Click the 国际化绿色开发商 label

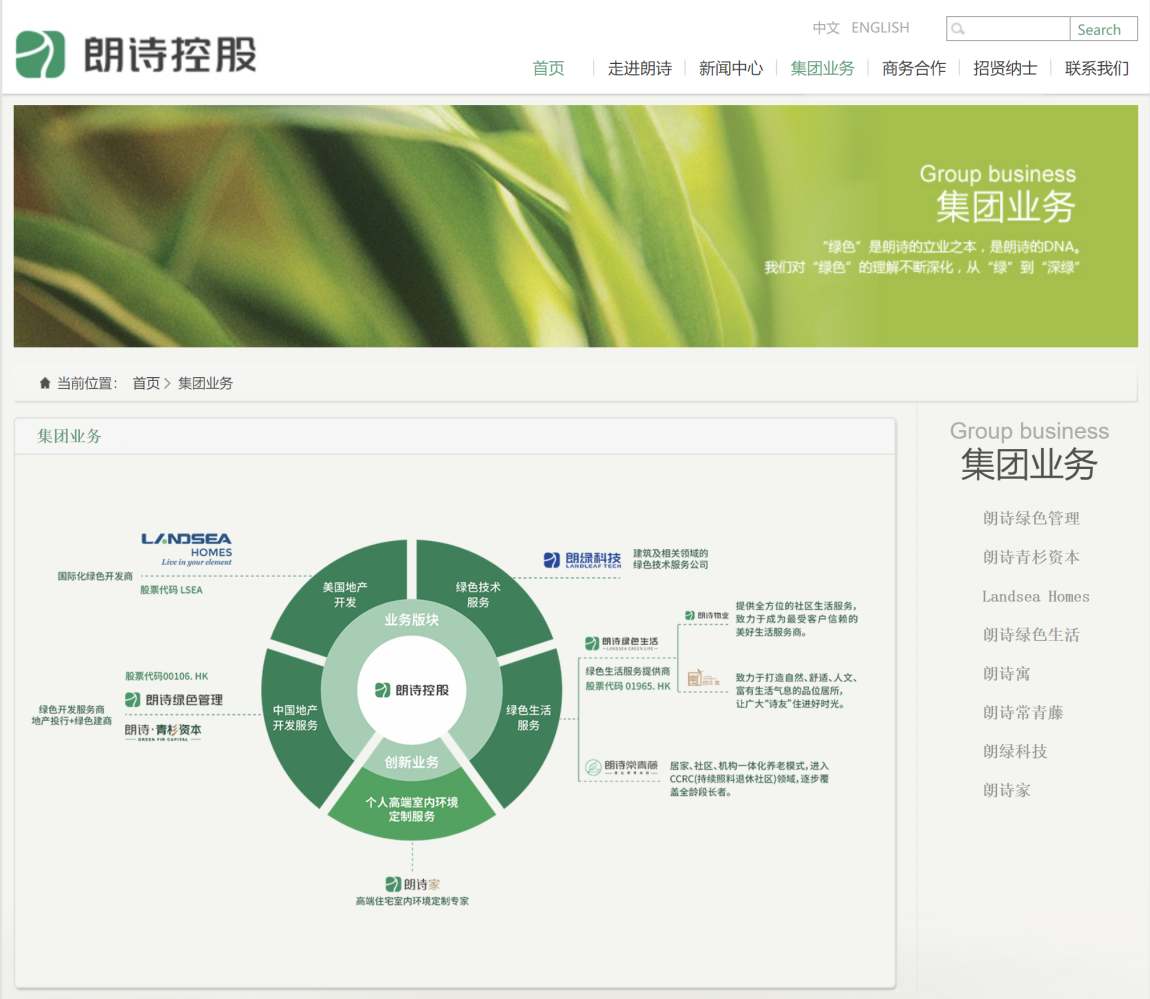(x=95, y=577)
